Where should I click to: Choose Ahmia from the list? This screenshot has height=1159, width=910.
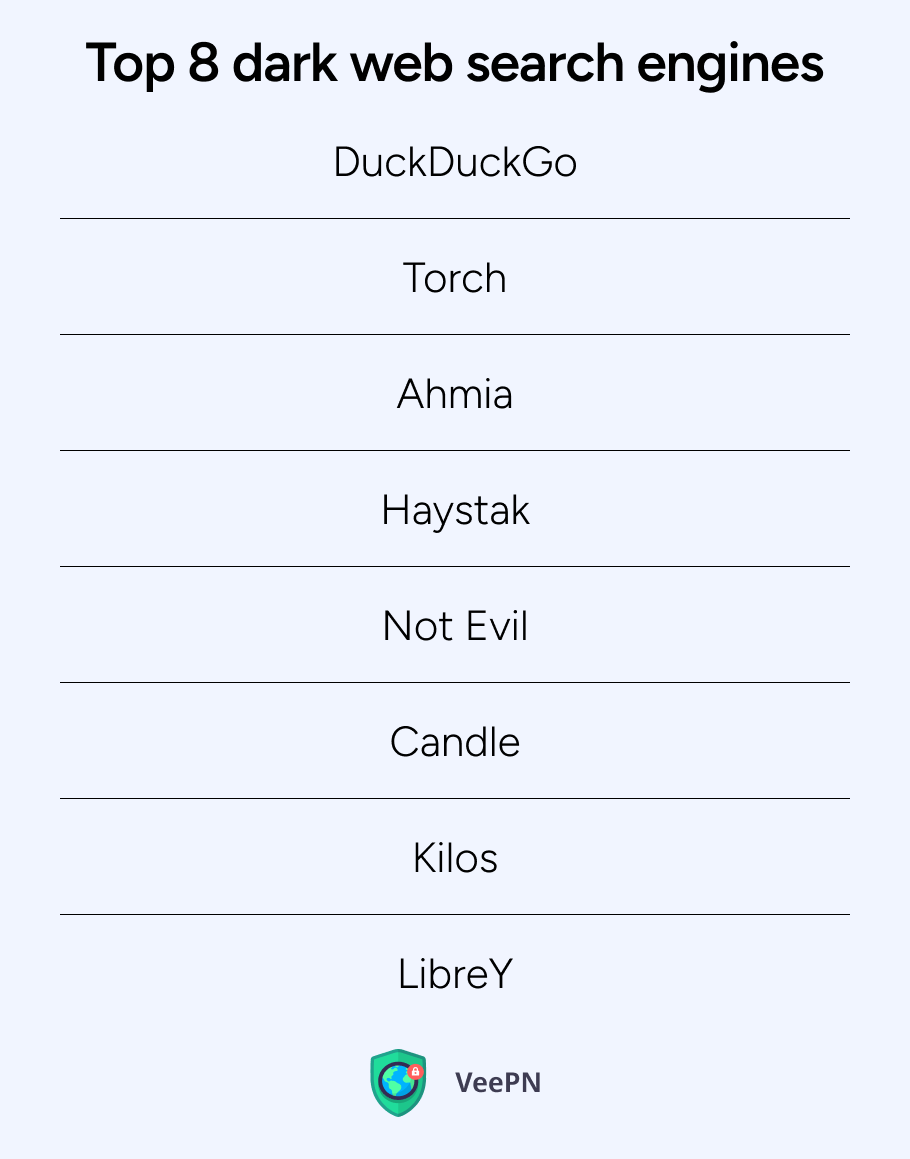click(455, 394)
